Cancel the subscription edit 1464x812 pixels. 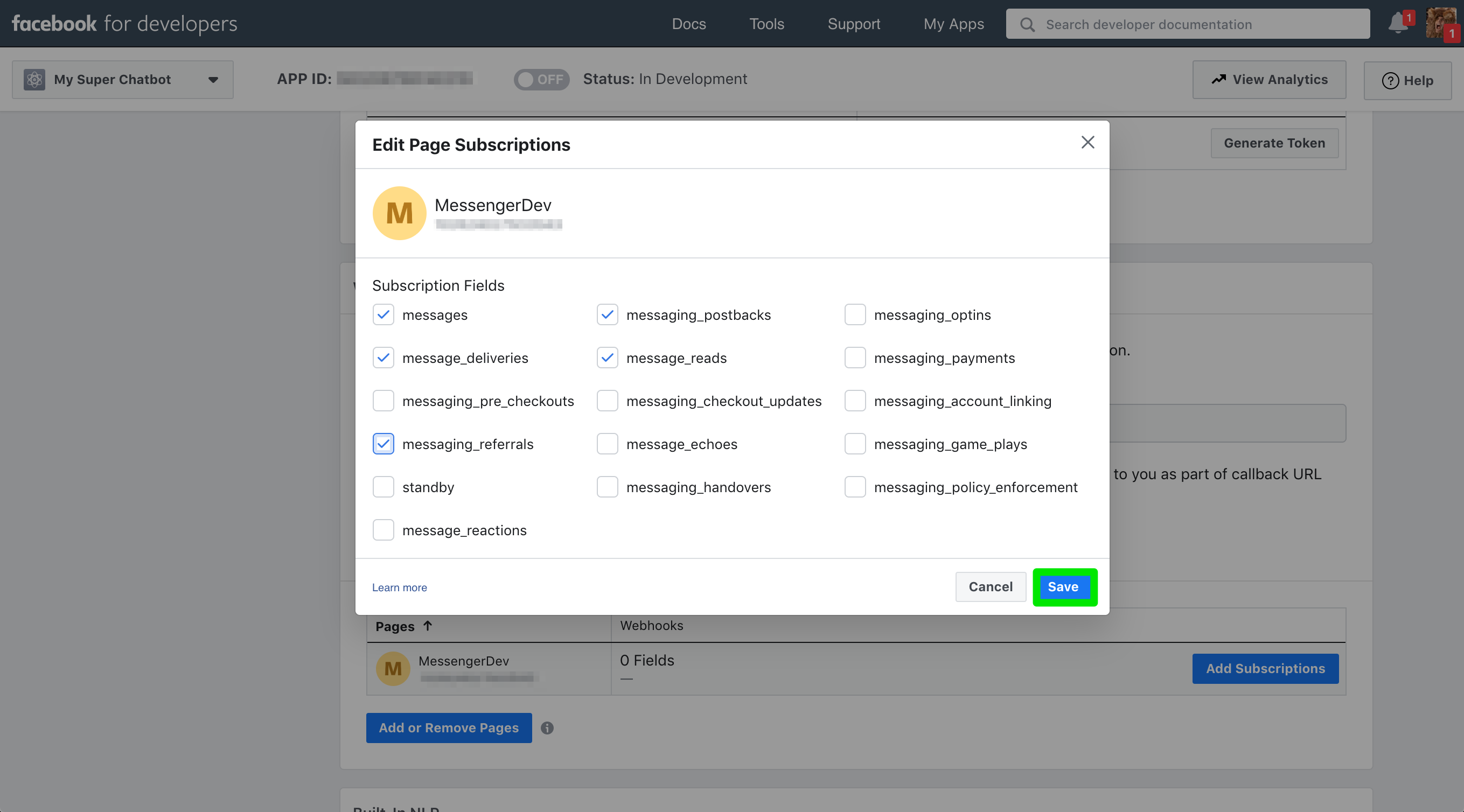tap(991, 587)
